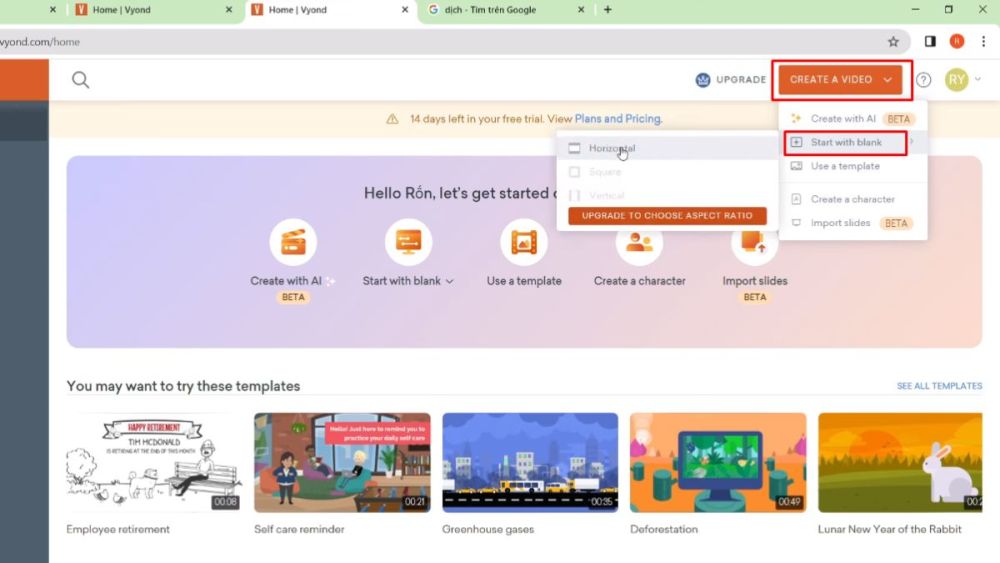Close the active Home | Vyond tab
The width and height of the screenshot is (1000, 563).
tap(405, 10)
